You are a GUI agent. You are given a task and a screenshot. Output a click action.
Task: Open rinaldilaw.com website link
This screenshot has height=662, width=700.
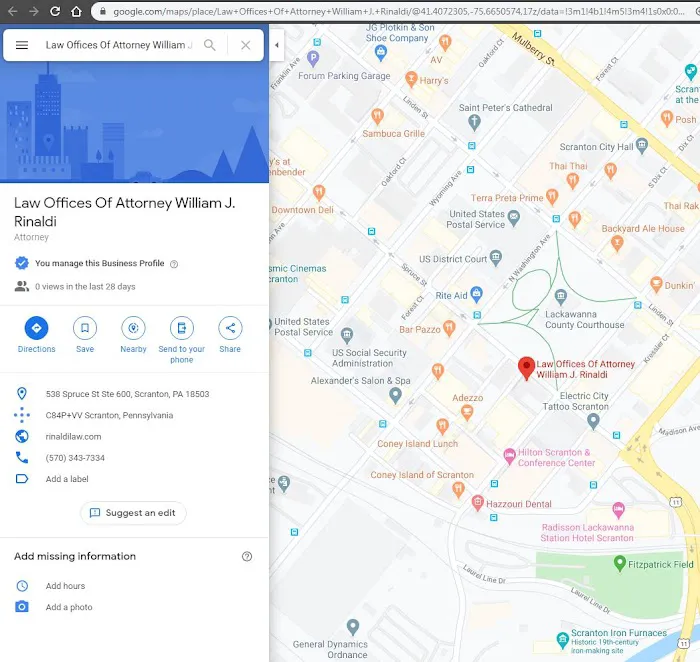coord(73,437)
